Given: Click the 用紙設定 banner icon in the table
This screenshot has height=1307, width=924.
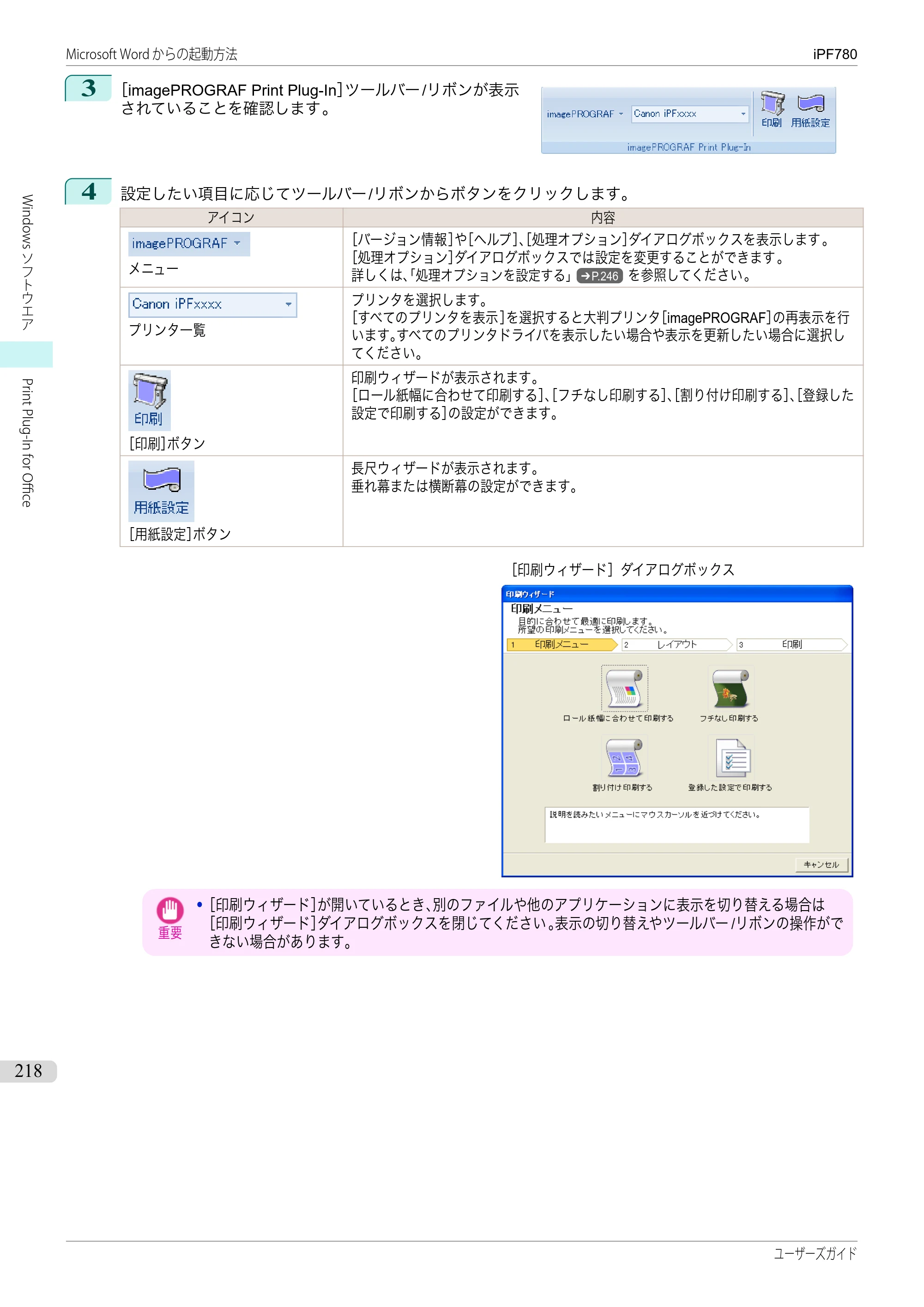Looking at the screenshot, I should pos(162,491).
